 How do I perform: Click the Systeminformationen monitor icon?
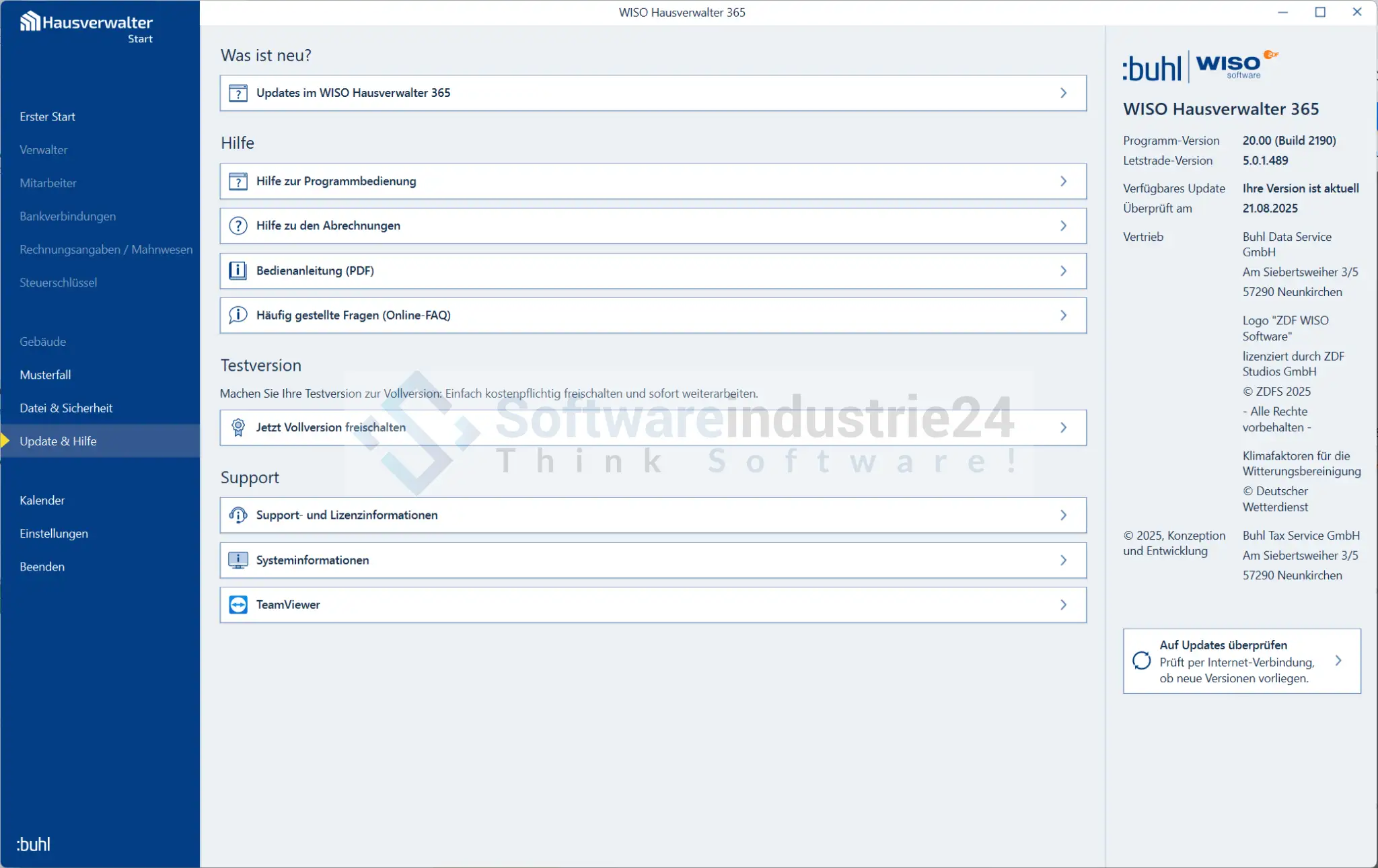[238, 560]
